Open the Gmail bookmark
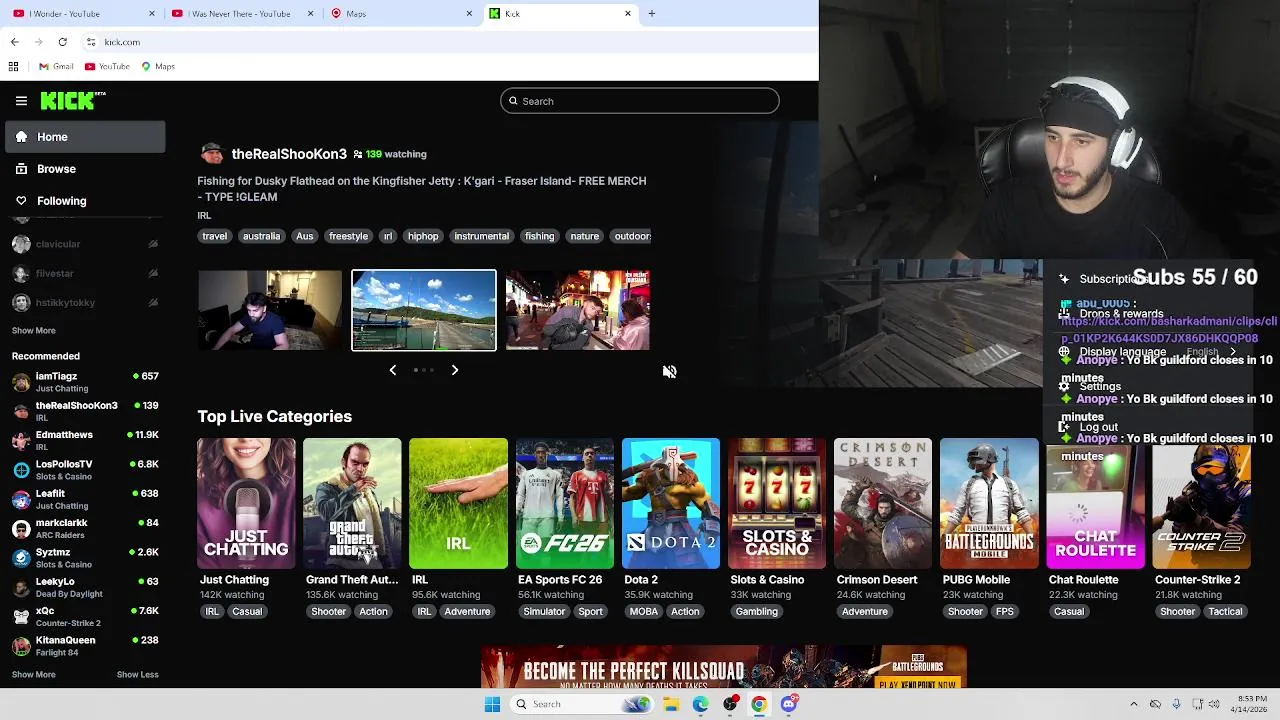This screenshot has width=1280, height=720. point(56,67)
